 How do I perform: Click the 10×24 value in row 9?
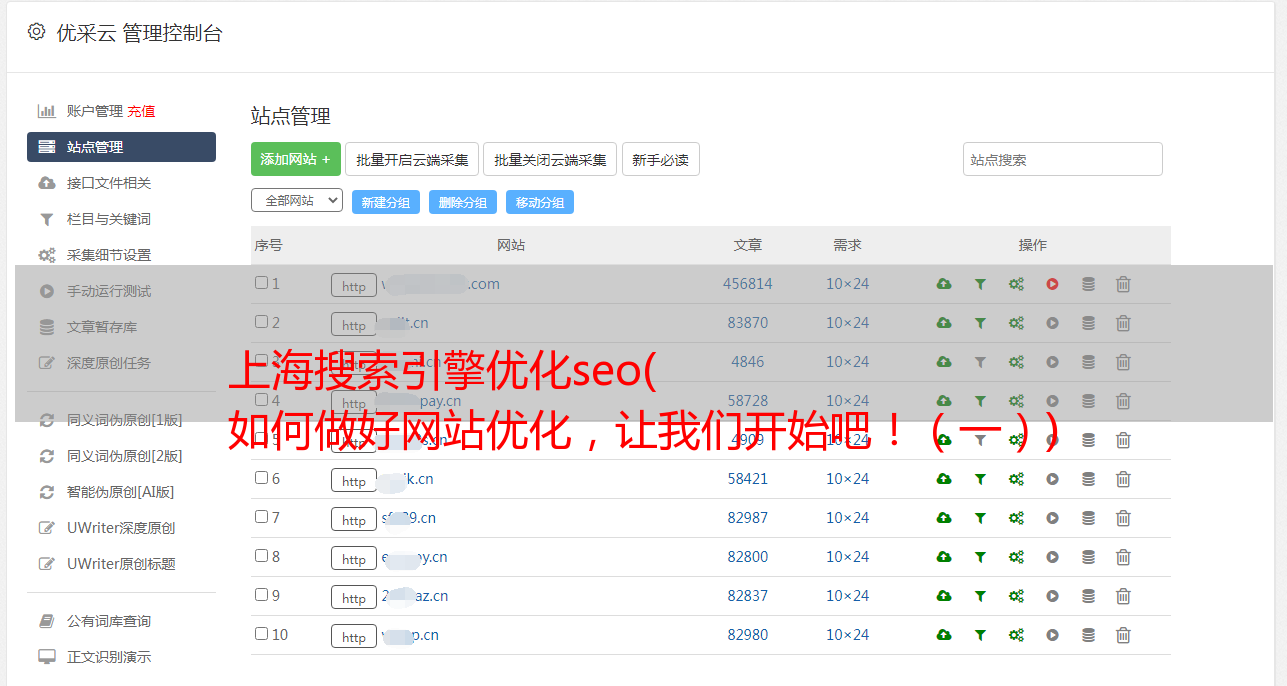tap(847, 596)
